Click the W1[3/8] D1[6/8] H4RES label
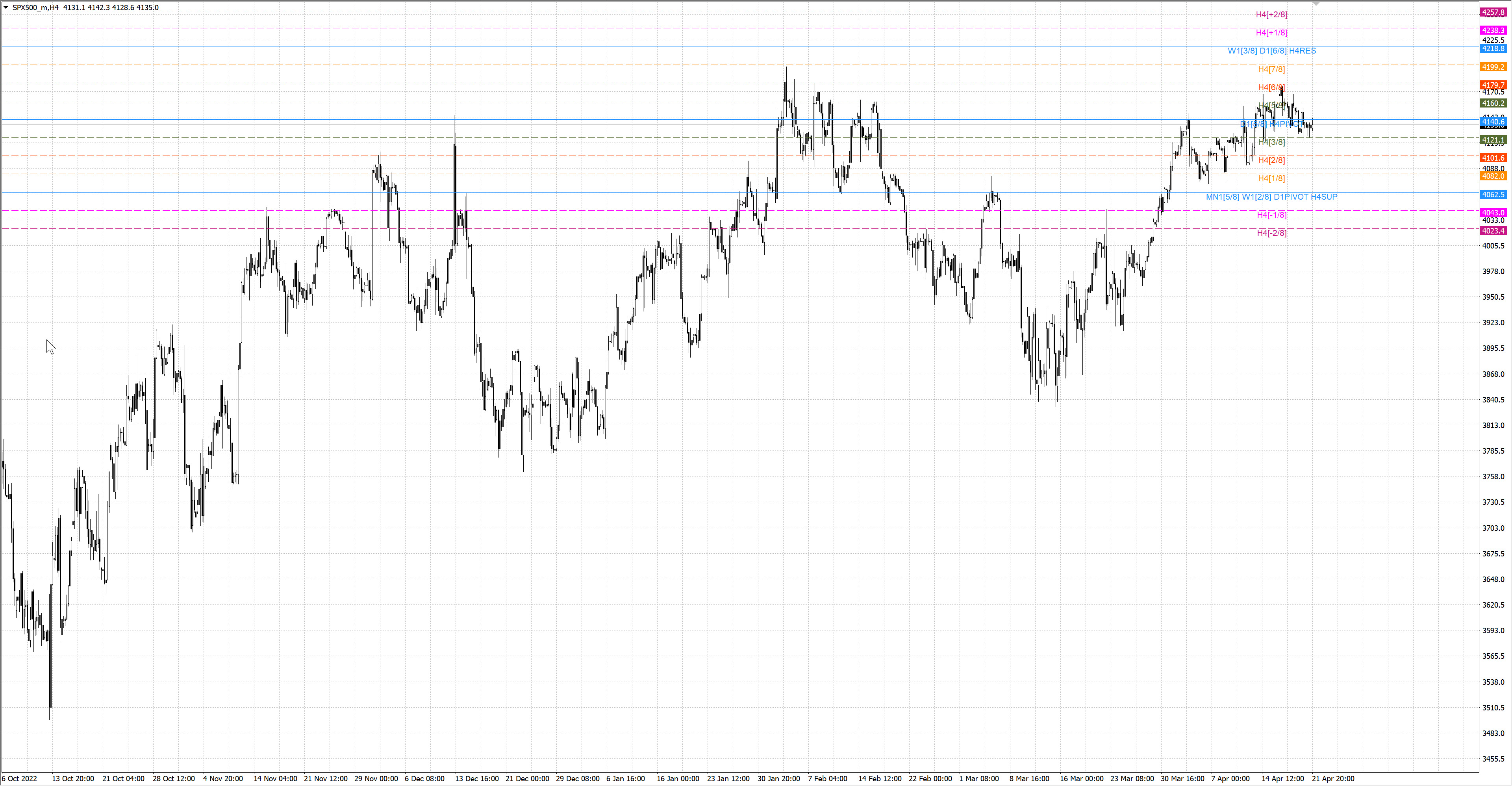The image size is (1512, 786). [x=1271, y=50]
